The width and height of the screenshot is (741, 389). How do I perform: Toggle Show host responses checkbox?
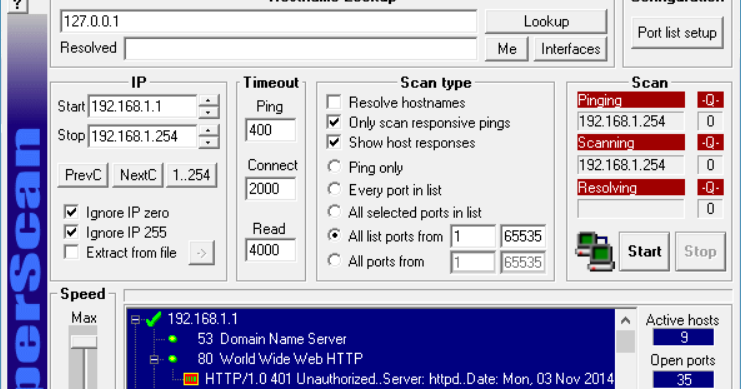coord(334,142)
